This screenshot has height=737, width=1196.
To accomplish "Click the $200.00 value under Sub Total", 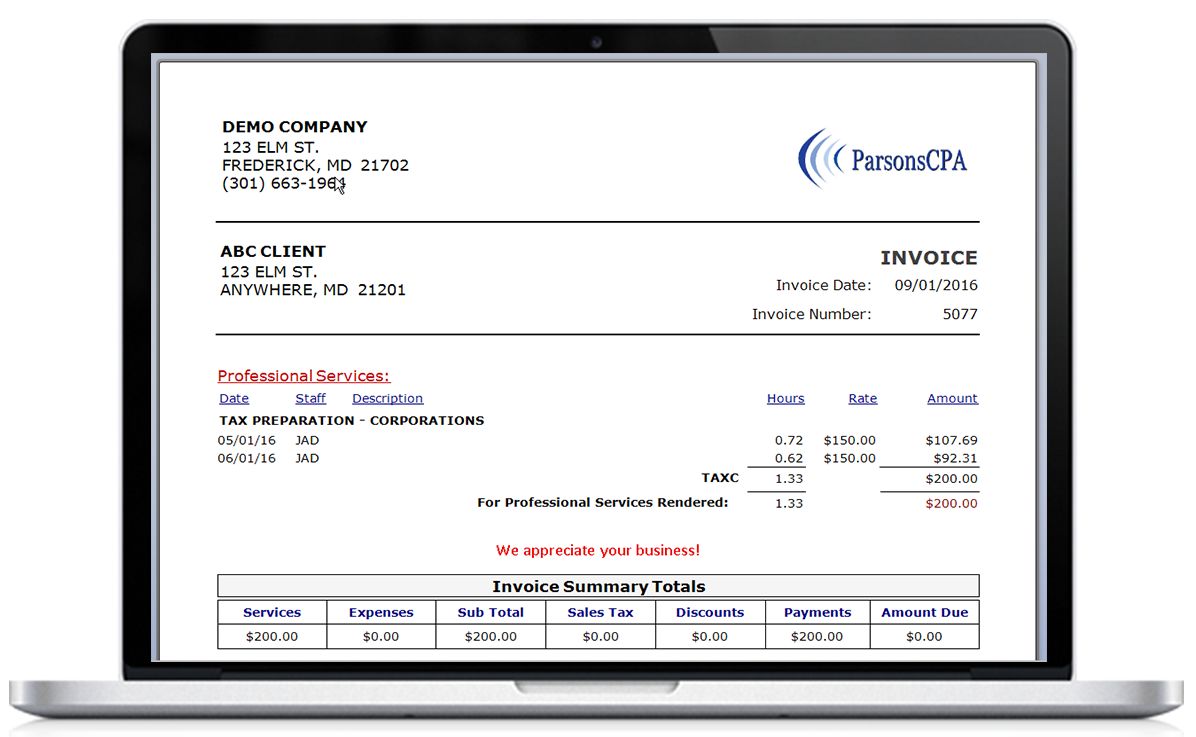I will (x=490, y=636).
